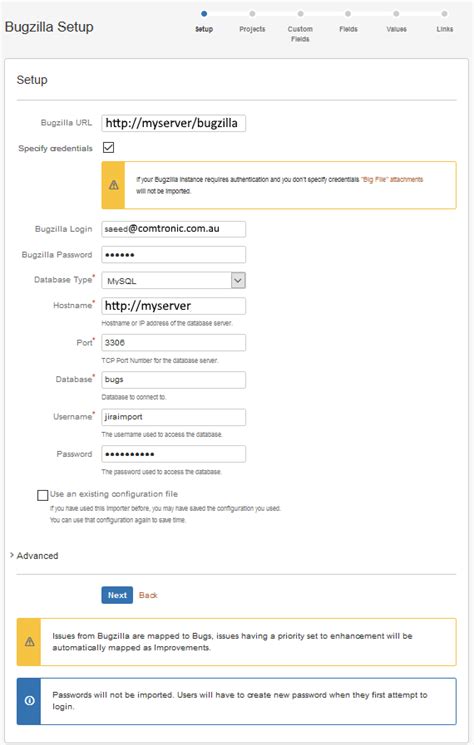Viewport: 474px width, 745px height.
Task: Click the Links step progress dot
Action: [x=444, y=14]
